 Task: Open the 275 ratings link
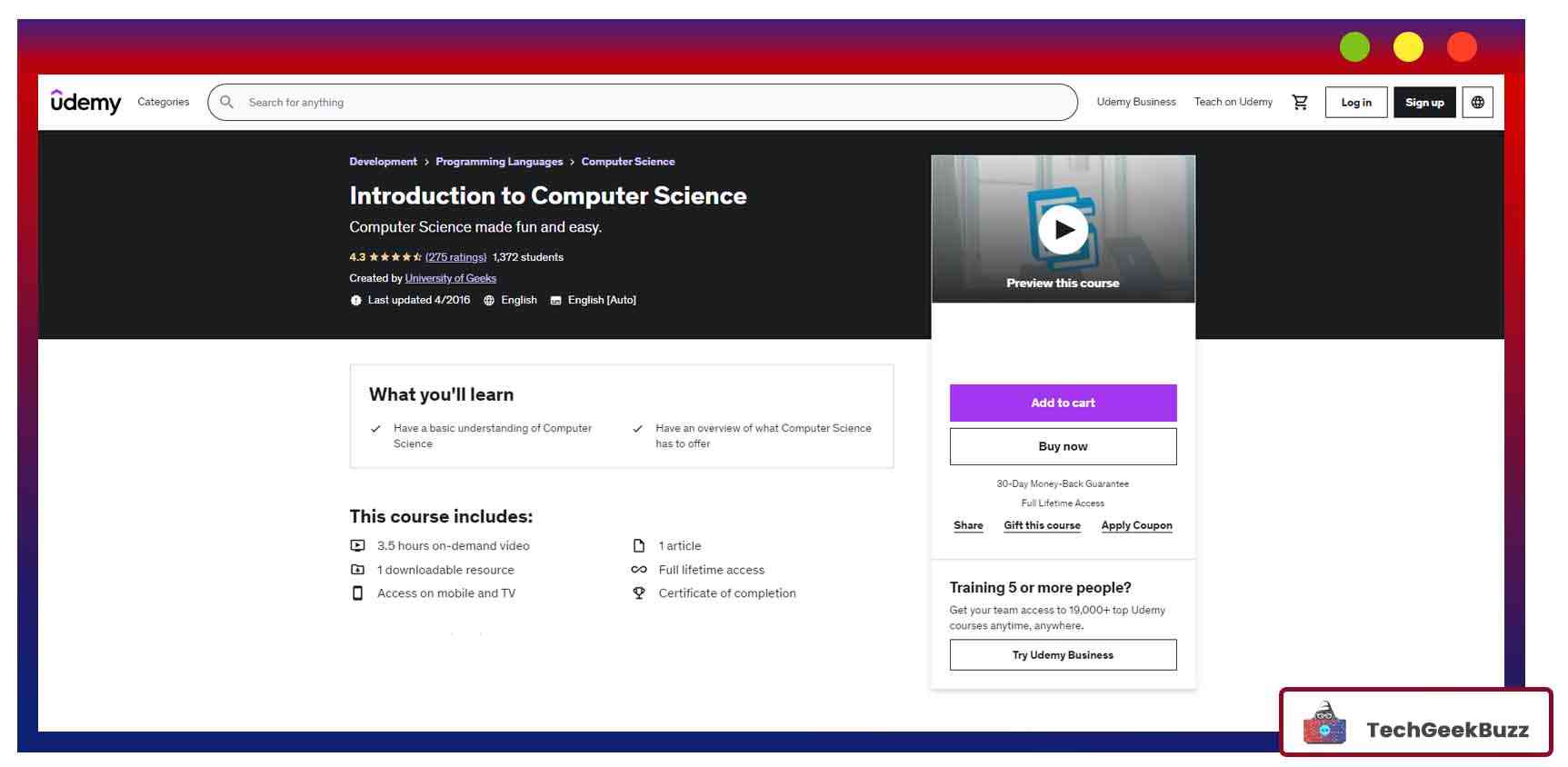(455, 258)
